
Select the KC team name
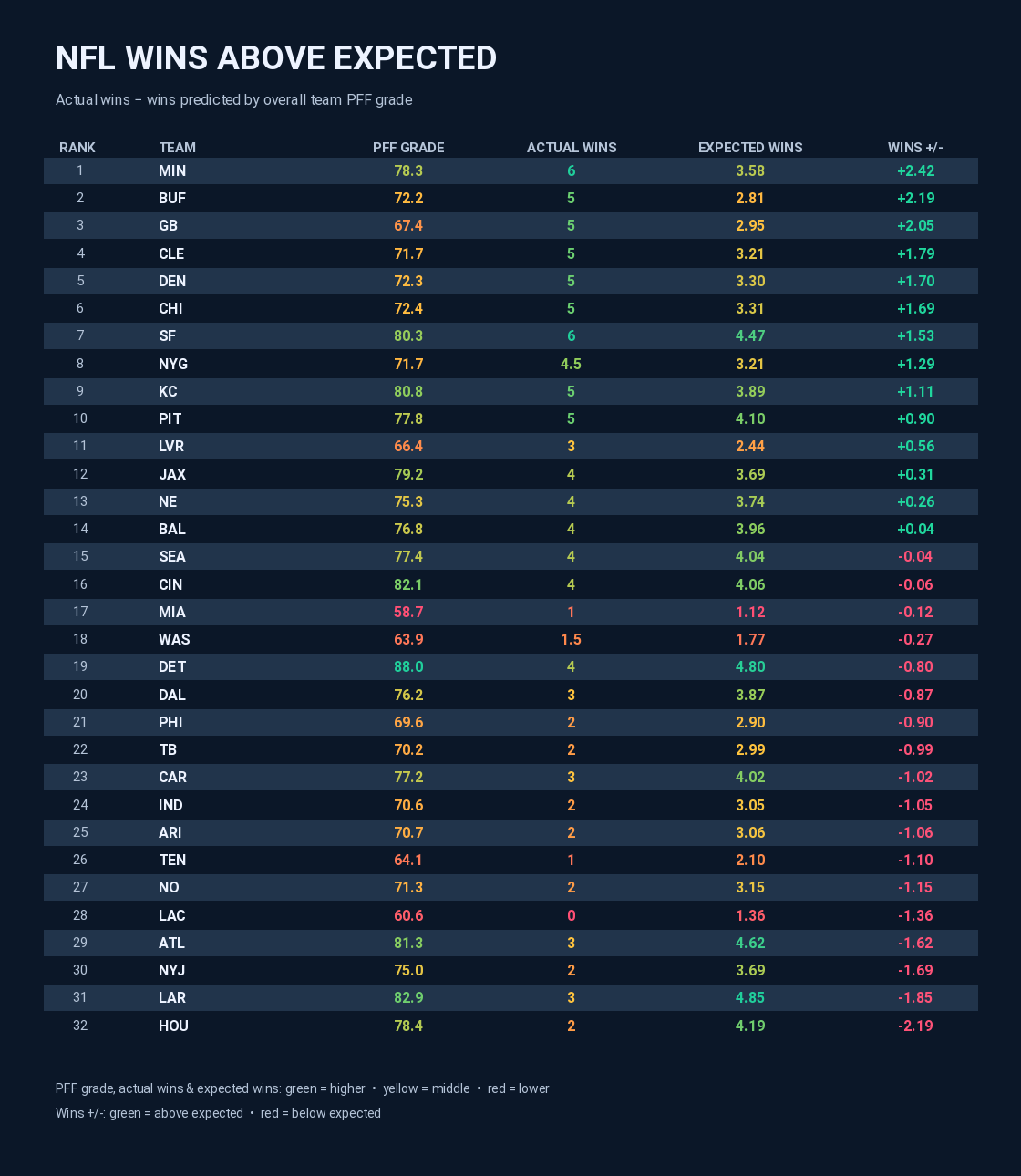168,391
